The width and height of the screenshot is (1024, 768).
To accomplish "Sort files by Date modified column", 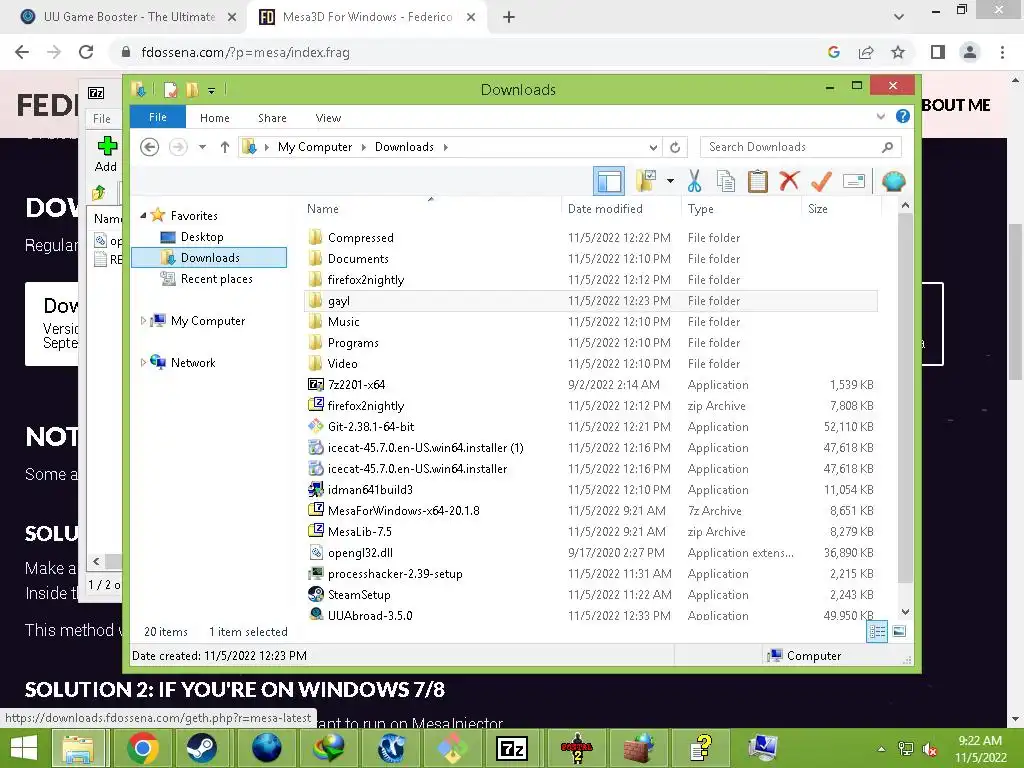I will 605,208.
